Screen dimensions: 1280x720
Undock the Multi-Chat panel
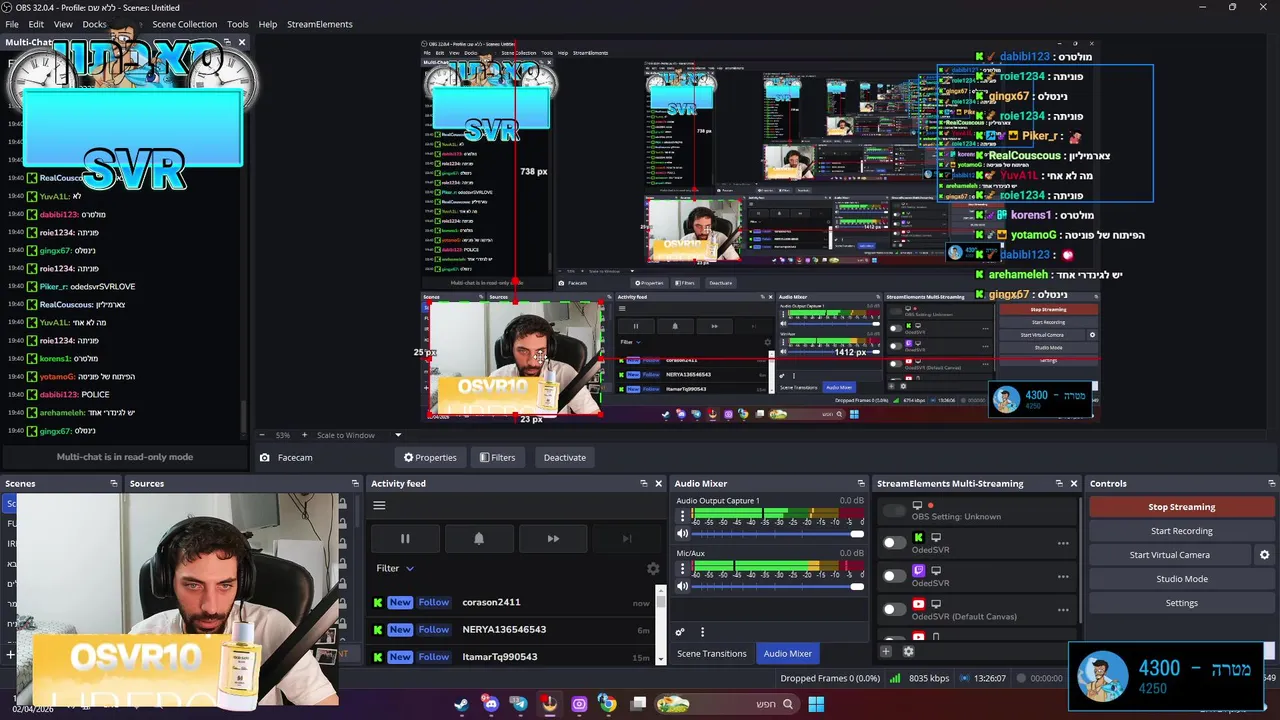(227, 42)
